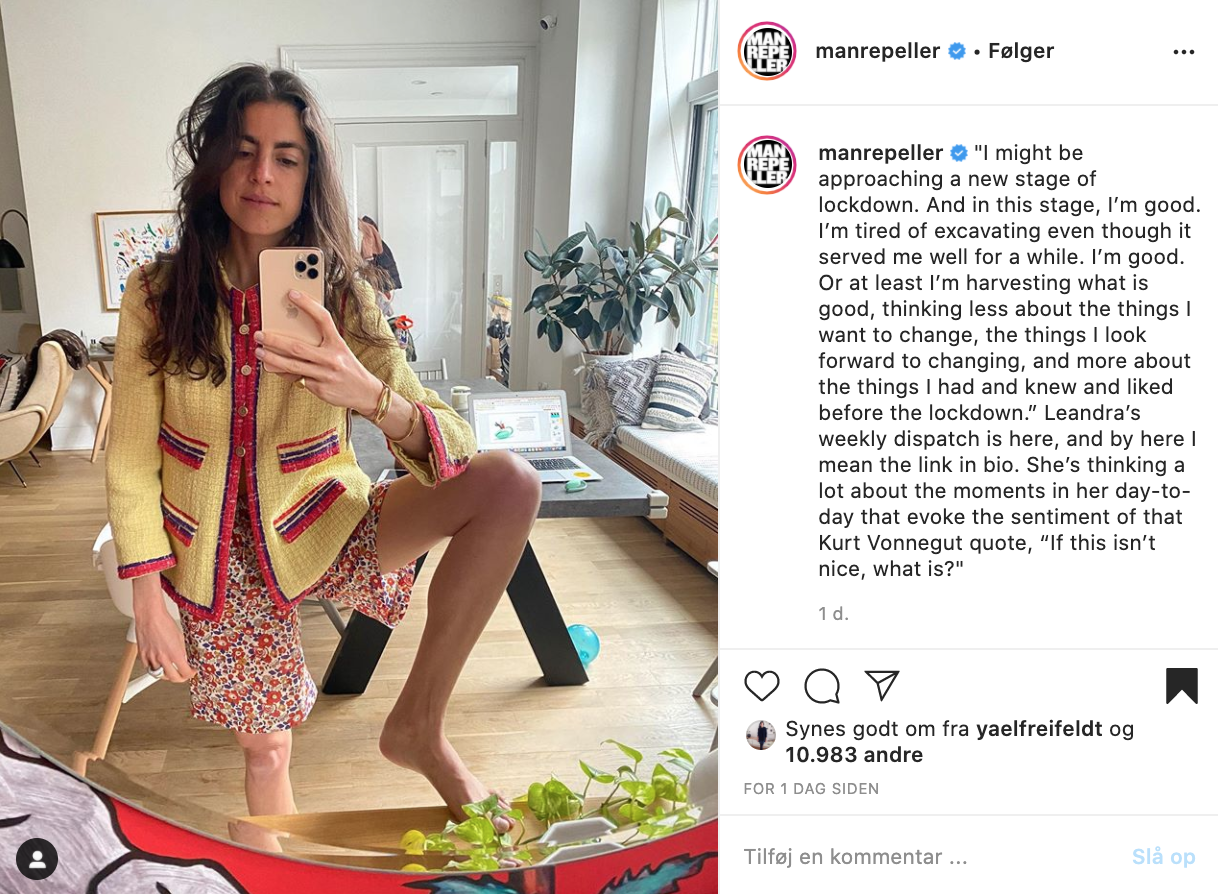Open comments with the speech bubble icon
This screenshot has width=1218, height=894.
click(822, 686)
